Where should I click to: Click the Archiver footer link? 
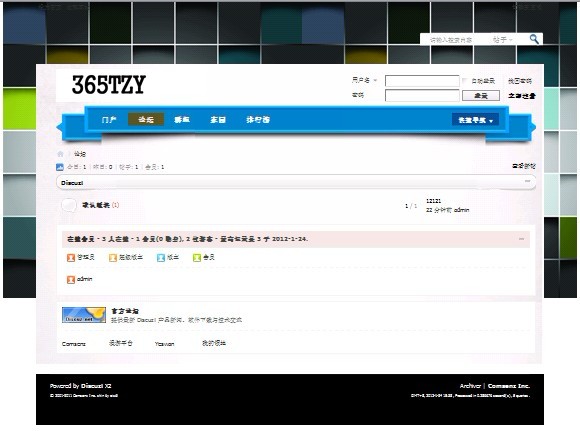click(470, 386)
